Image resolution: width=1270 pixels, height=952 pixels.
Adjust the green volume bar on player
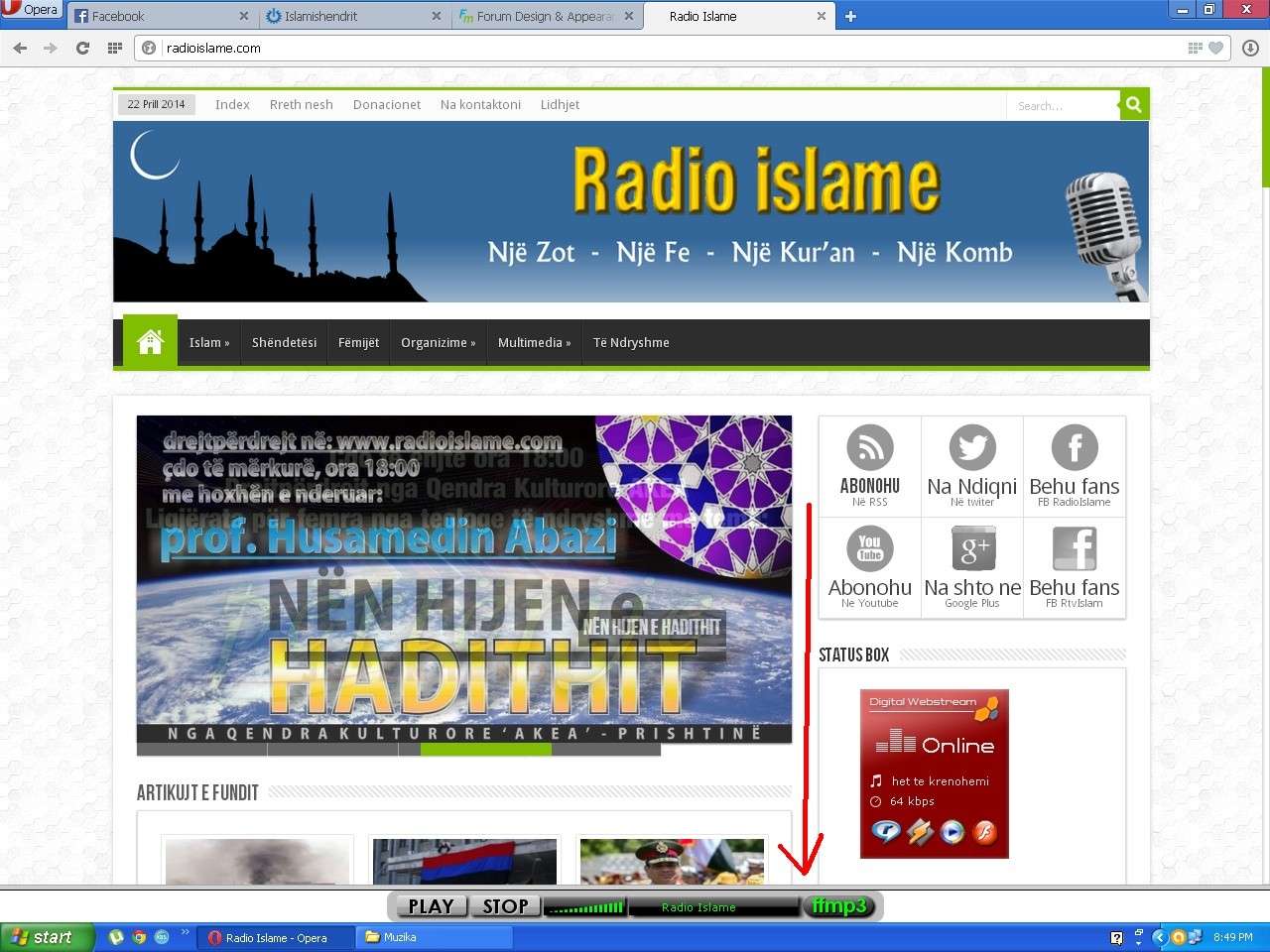point(585,906)
